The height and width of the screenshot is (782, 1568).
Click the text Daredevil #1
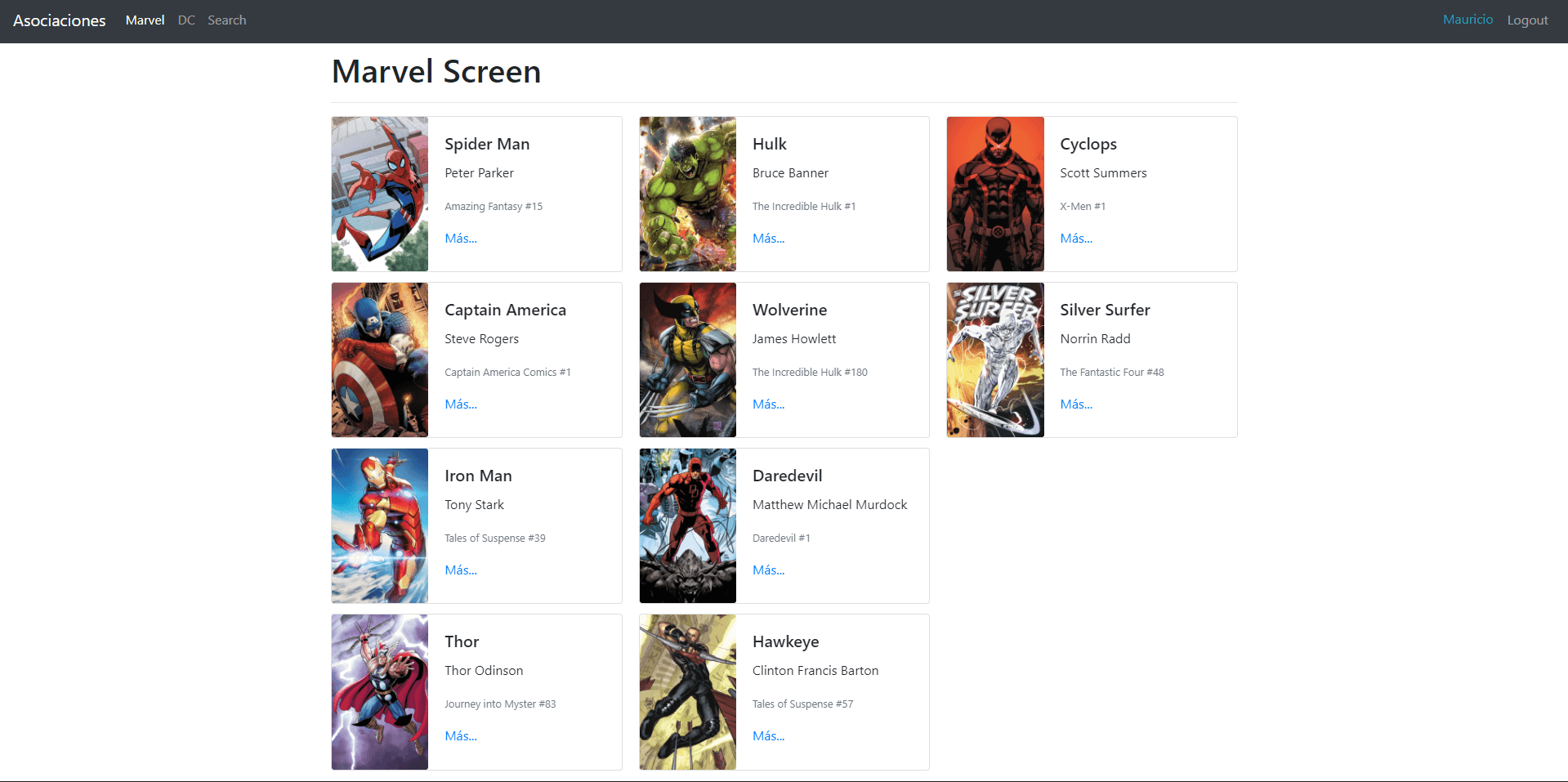click(781, 538)
